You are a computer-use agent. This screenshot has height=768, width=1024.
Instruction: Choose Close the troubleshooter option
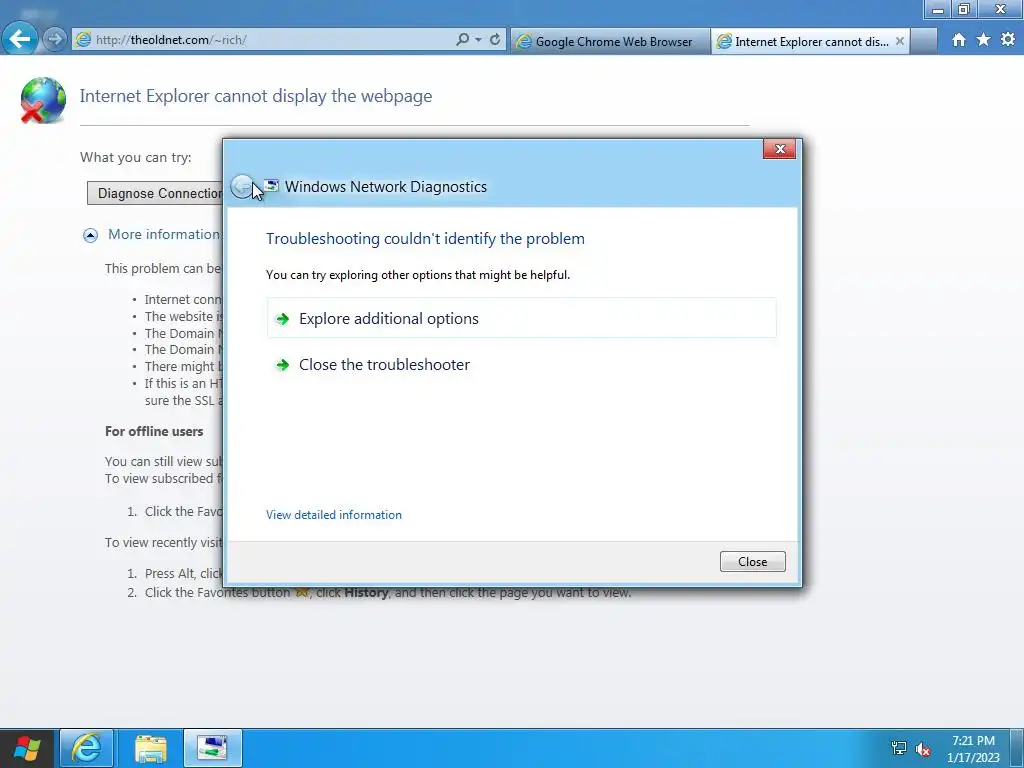(521, 364)
